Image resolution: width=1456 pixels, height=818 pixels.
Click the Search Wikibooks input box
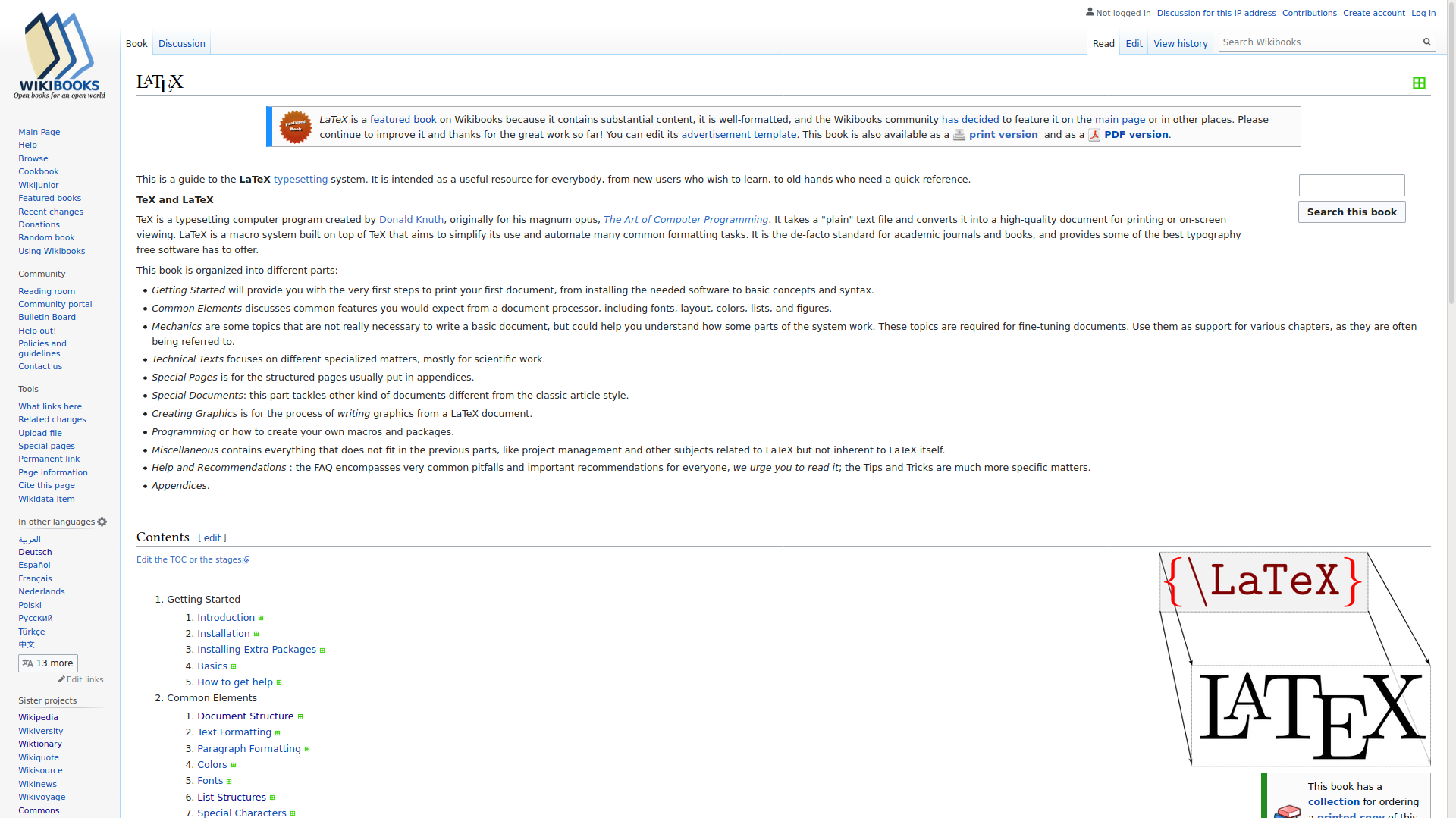(x=1318, y=42)
